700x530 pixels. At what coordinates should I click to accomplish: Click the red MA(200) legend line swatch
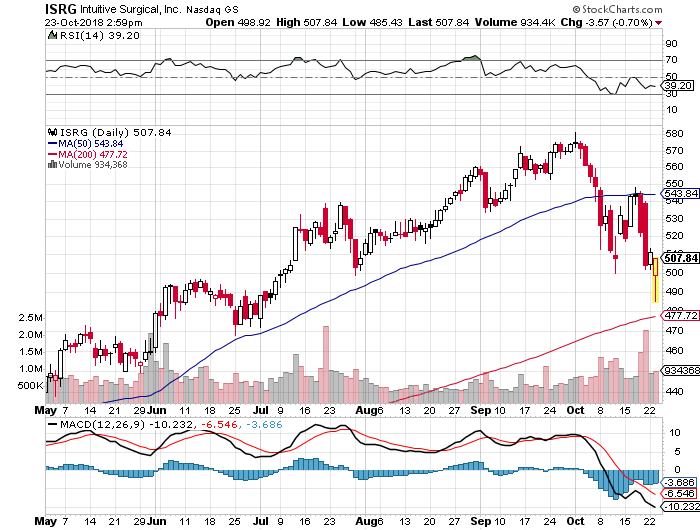53,154
